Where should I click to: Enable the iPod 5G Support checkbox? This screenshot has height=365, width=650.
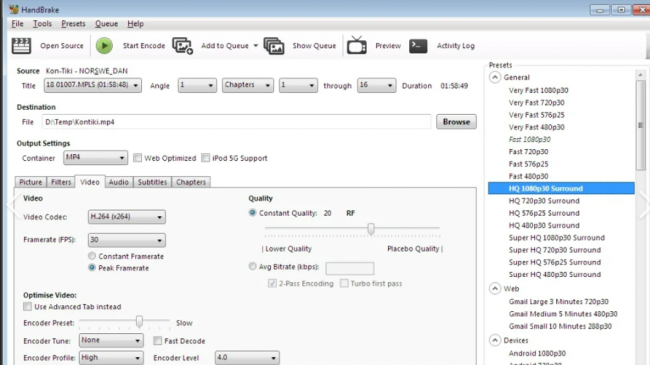point(206,158)
